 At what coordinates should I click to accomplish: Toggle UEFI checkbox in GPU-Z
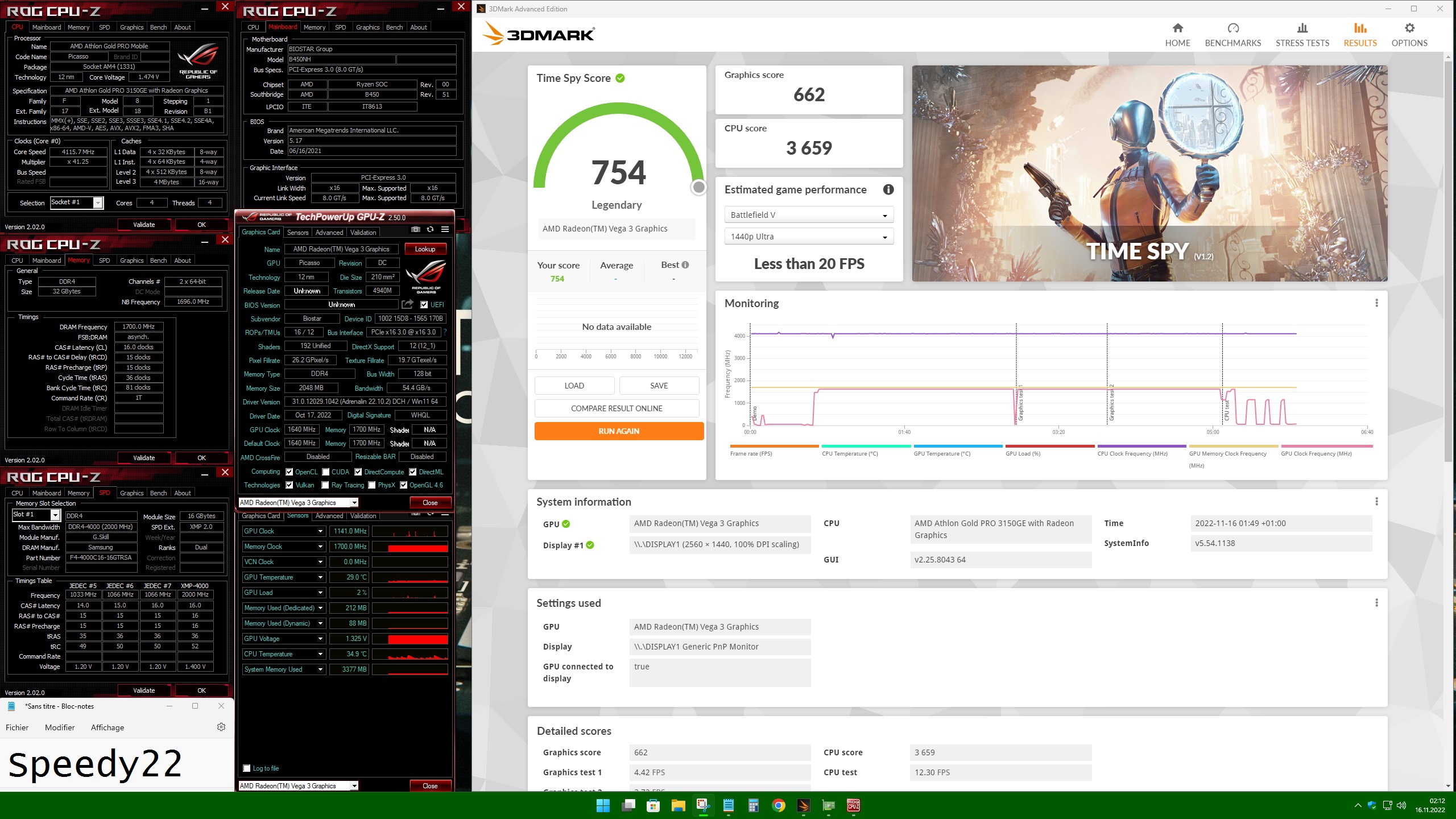(x=424, y=305)
